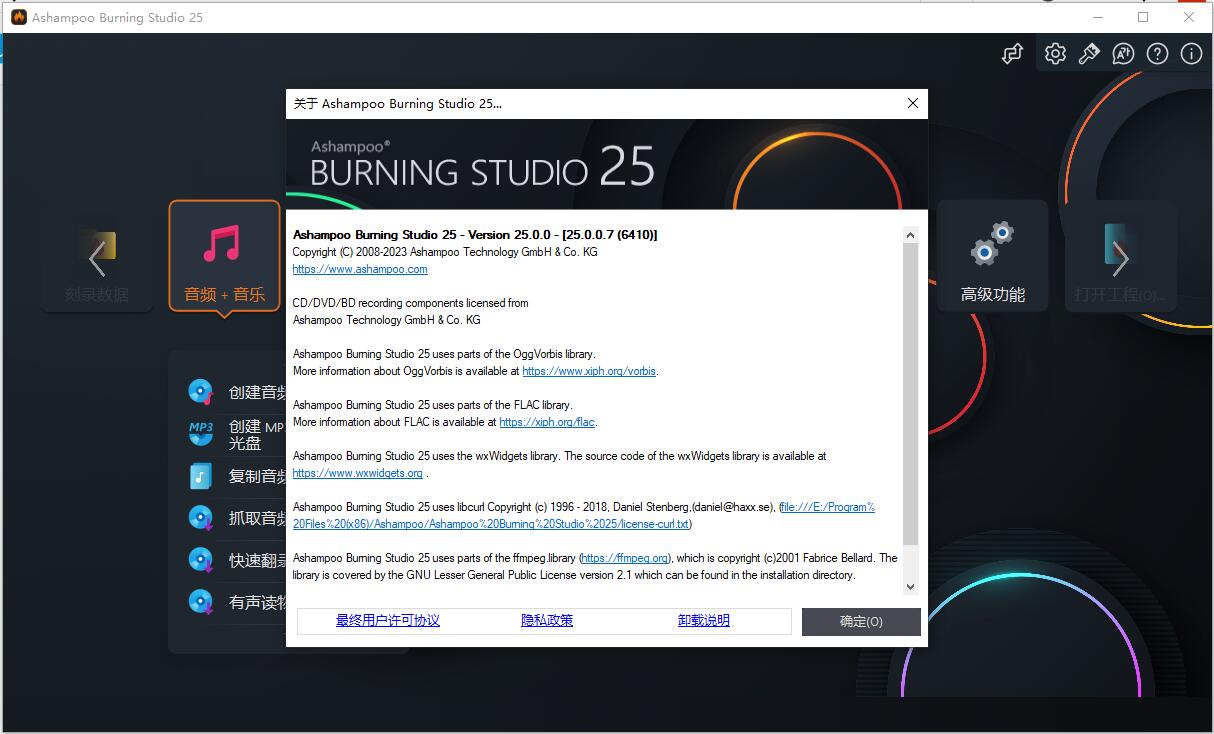The height and width of the screenshot is (734, 1214).
Task: Open the https://www.ashampoo.com link
Action: click(x=360, y=269)
